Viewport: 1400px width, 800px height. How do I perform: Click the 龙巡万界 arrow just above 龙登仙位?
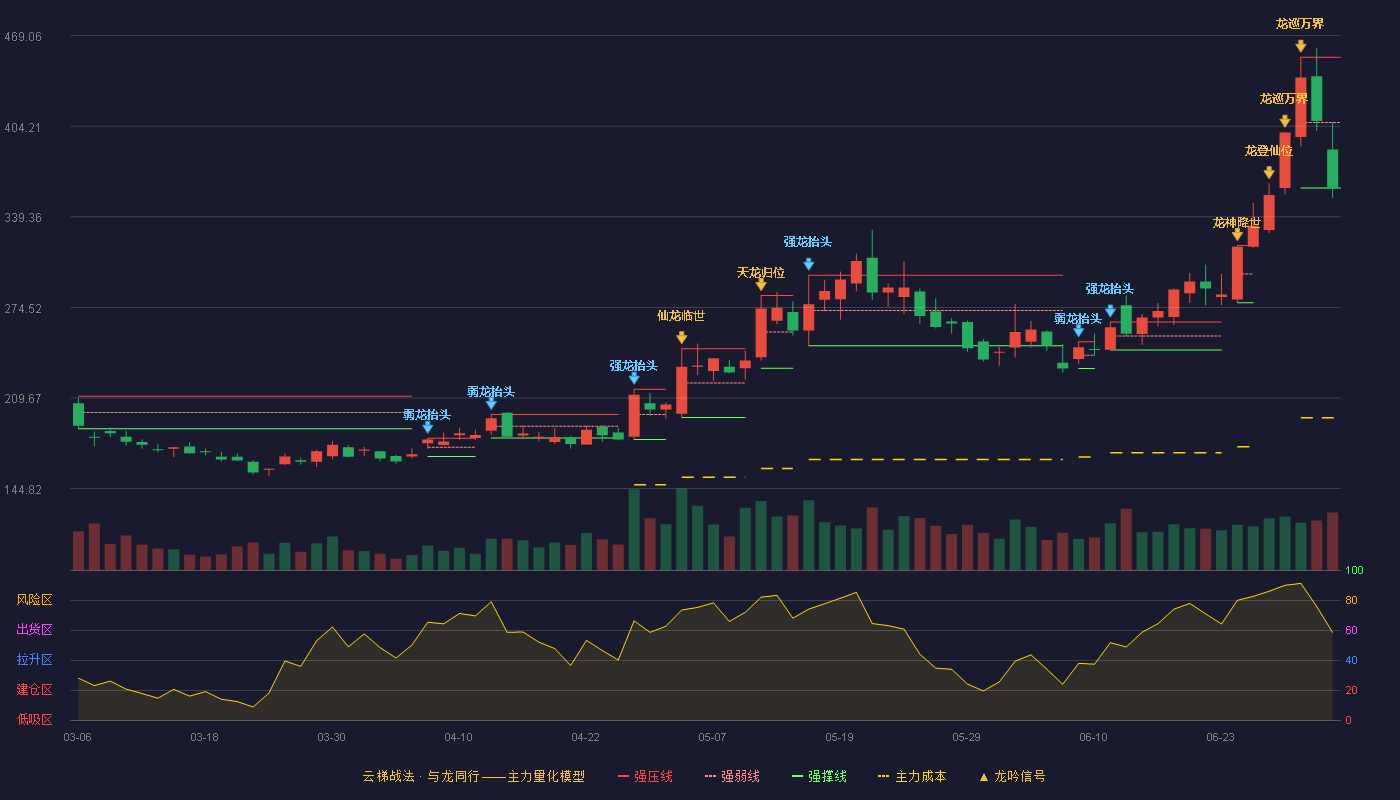pos(1285,121)
